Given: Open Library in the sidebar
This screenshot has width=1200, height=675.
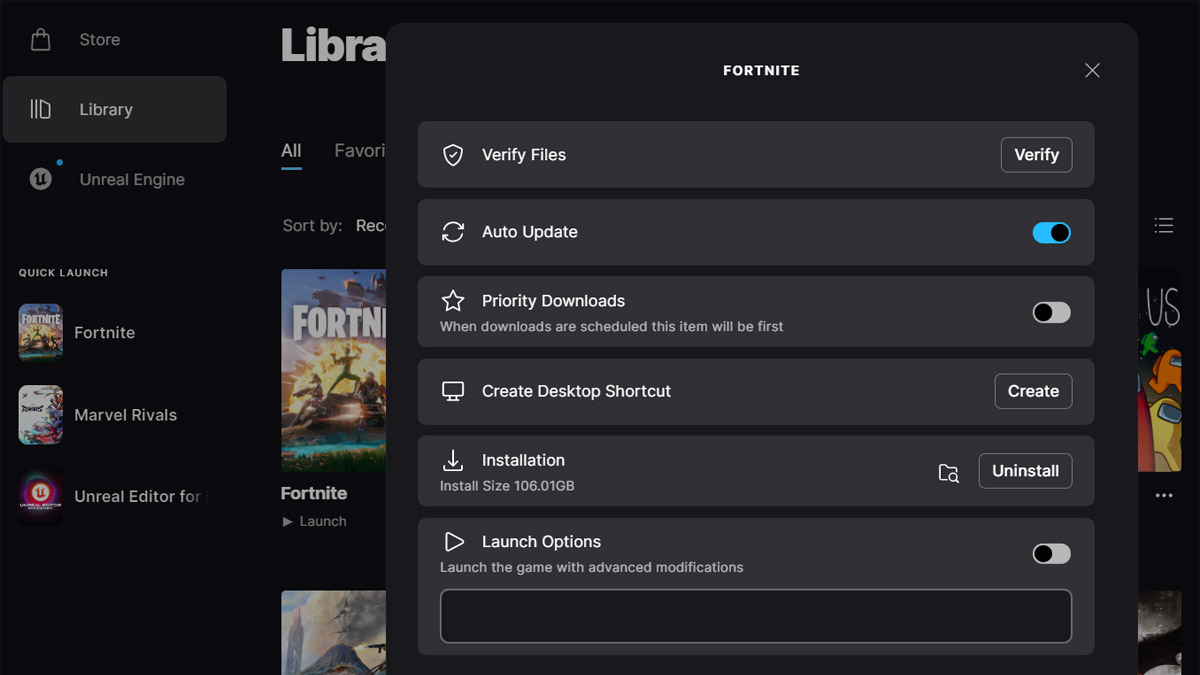Looking at the screenshot, I should 115,109.
